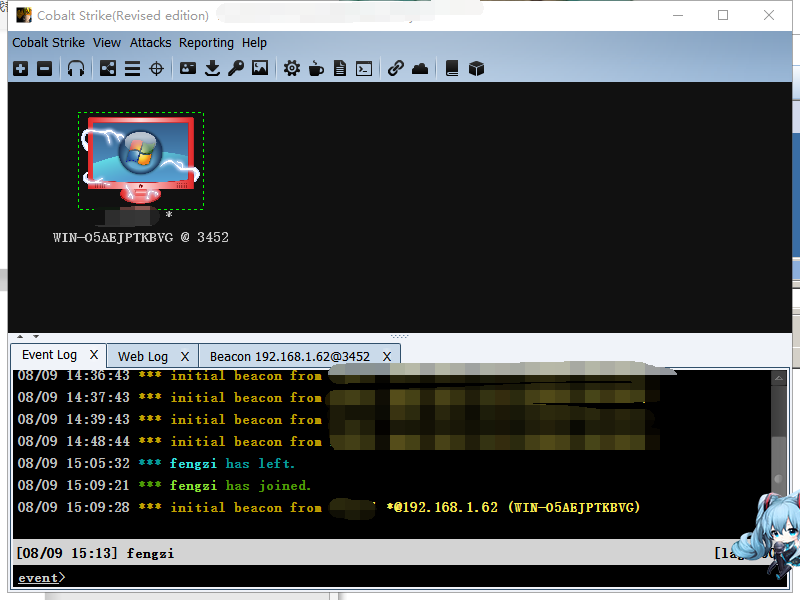Expand panel with the small down arrow
Screen dimensions: 800x600
36,336
